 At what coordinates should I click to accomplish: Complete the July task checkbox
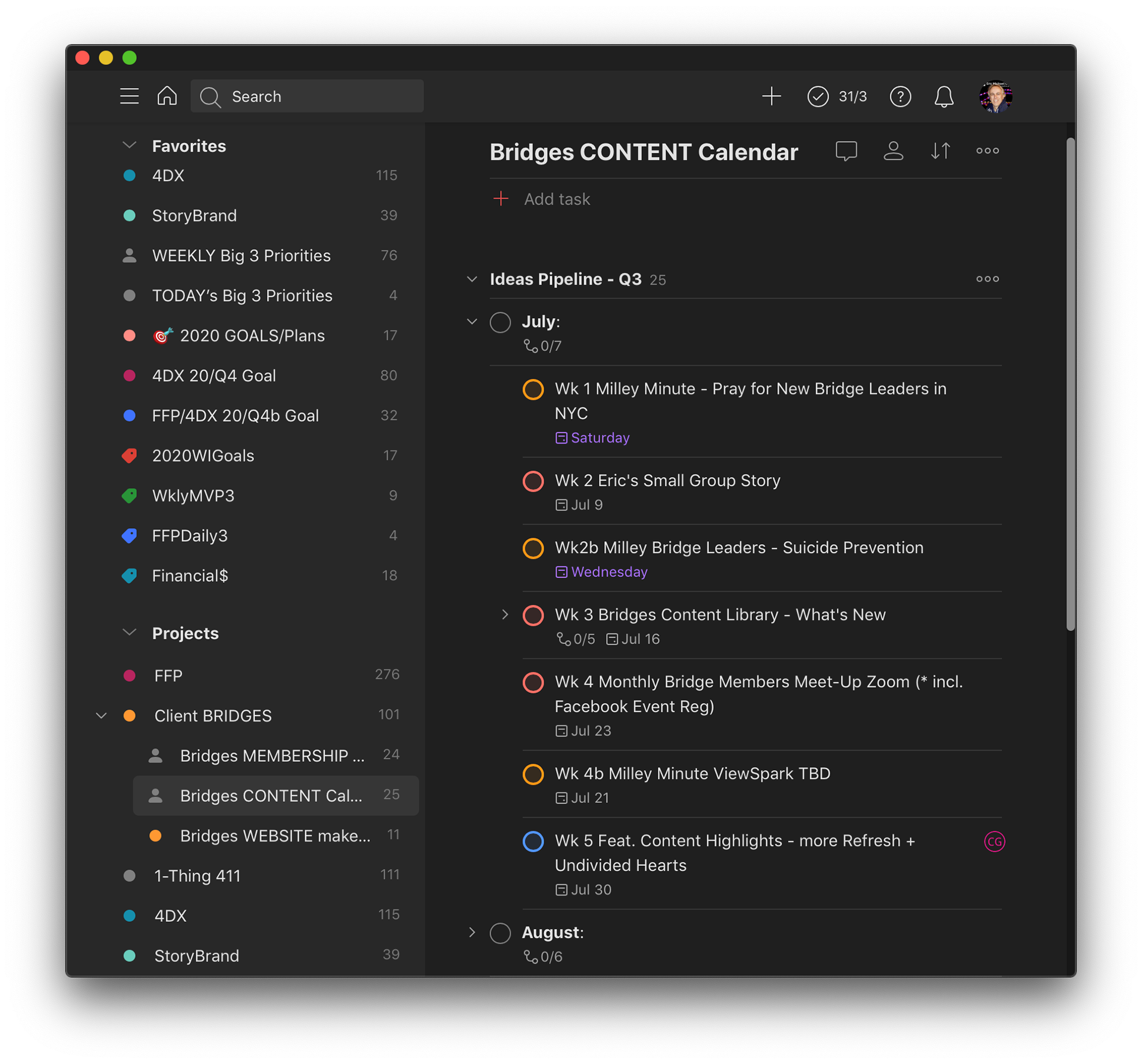tap(500, 322)
